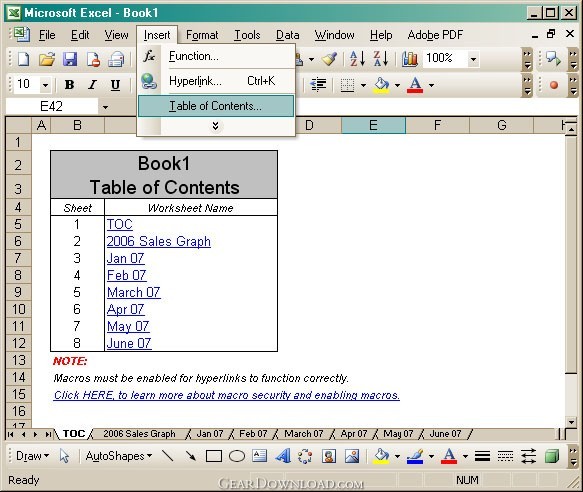The height and width of the screenshot is (492, 583).
Task: Follow the June 07 hyperlink
Action: click(x=129, y=343)
